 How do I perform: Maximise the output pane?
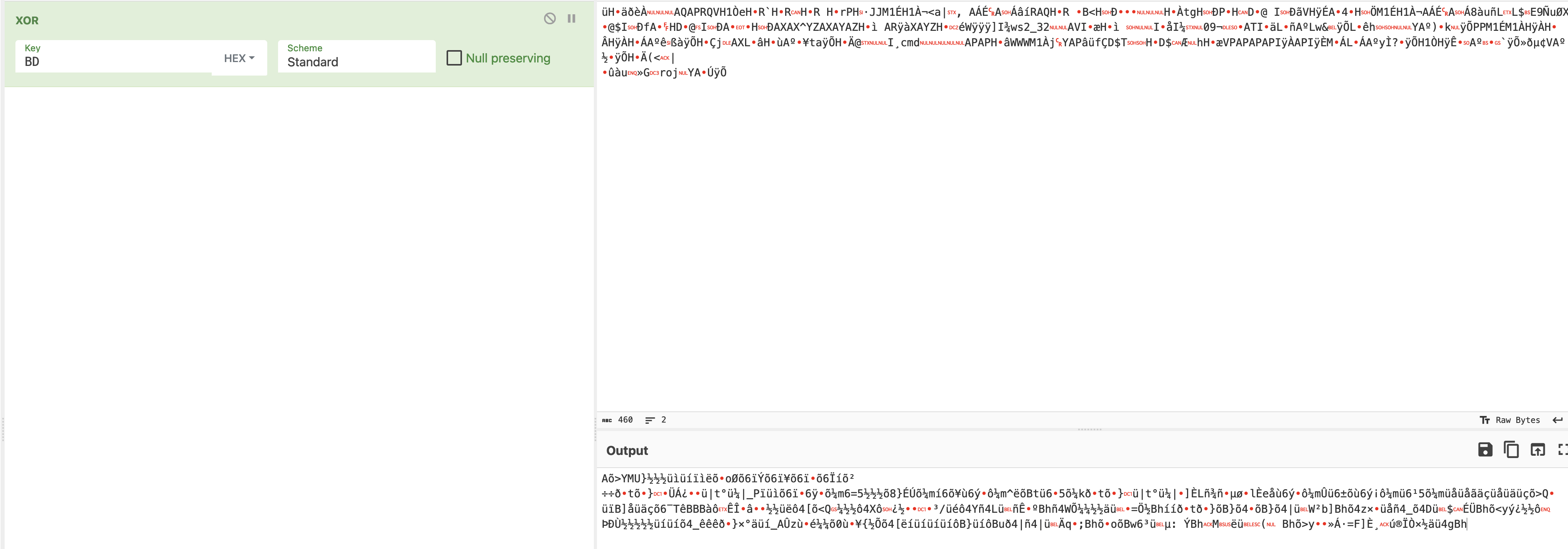[1563, 450]
